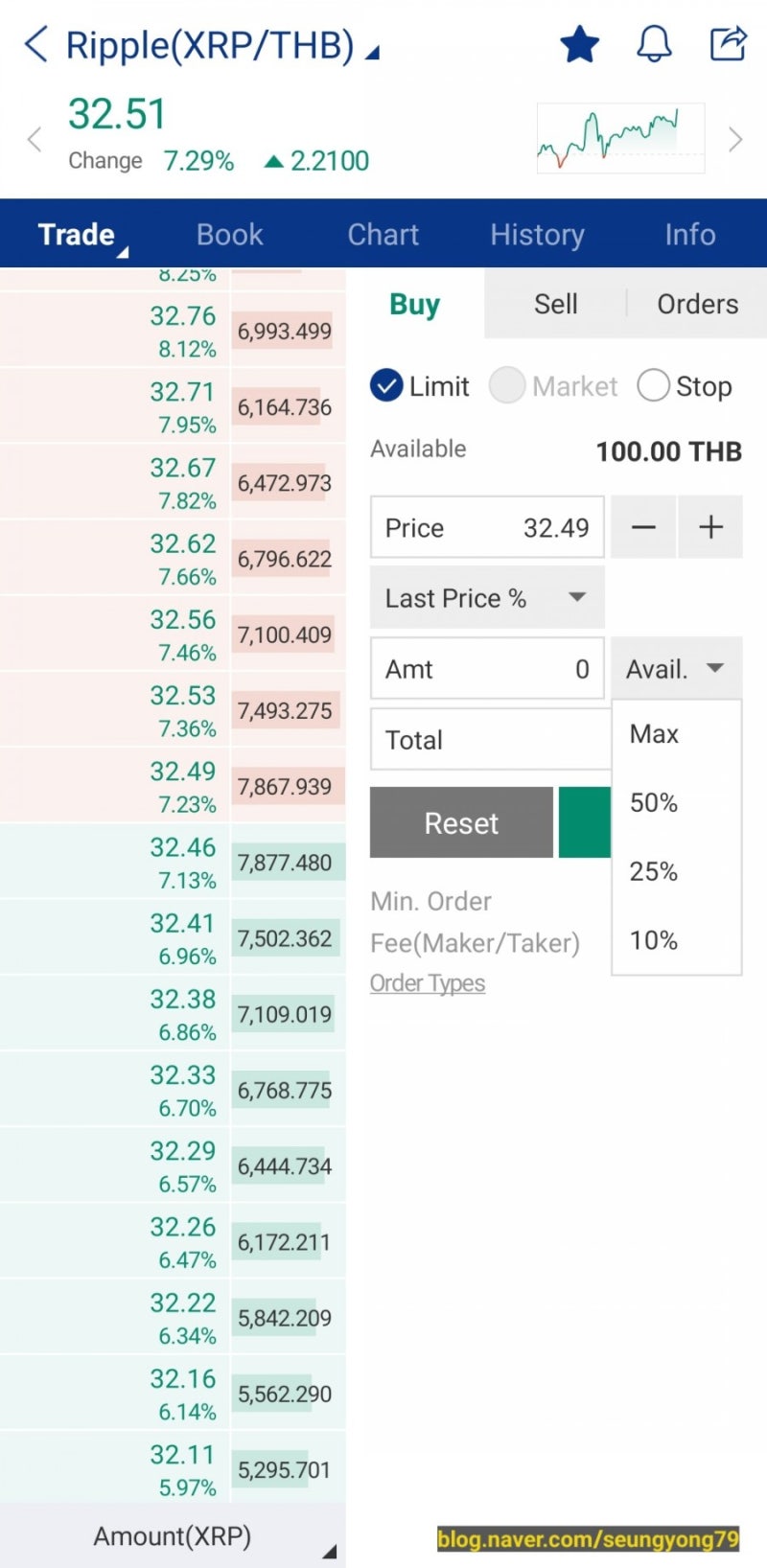This screenshot has height=1568, width=767.
Task: Collapse the Avail. percentage dropdown
Action: (x=676, y=669)
